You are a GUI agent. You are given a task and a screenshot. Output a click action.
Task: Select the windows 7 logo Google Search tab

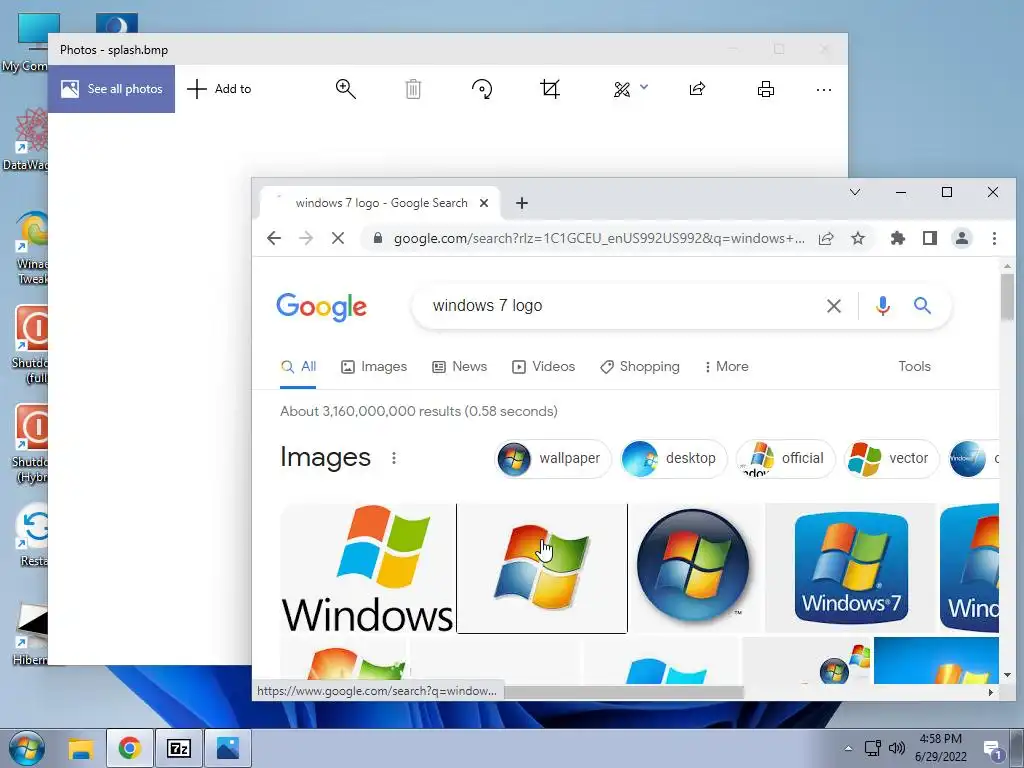(x=381, y=203)
